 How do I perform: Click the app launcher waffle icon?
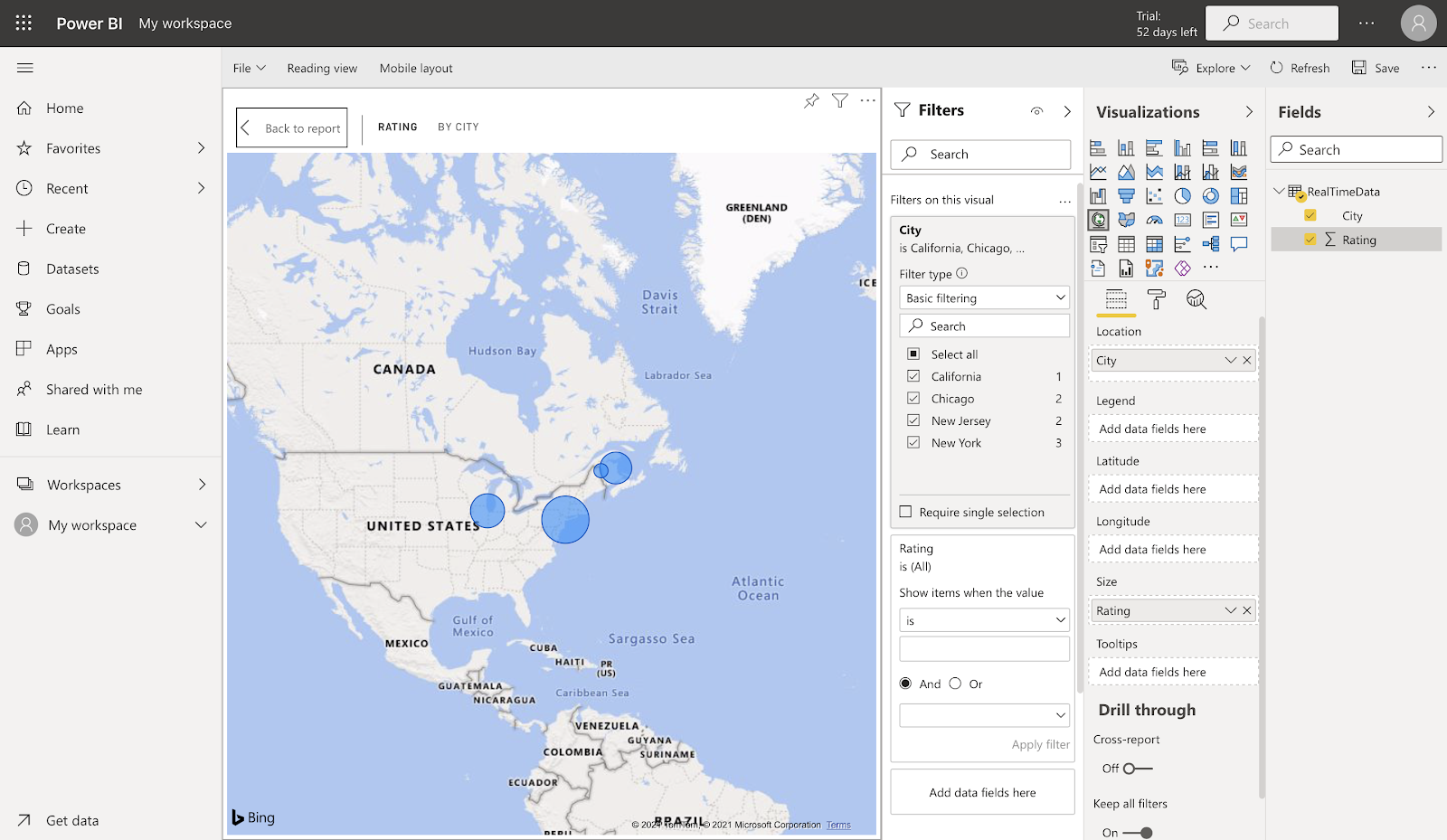coord(24,24)
